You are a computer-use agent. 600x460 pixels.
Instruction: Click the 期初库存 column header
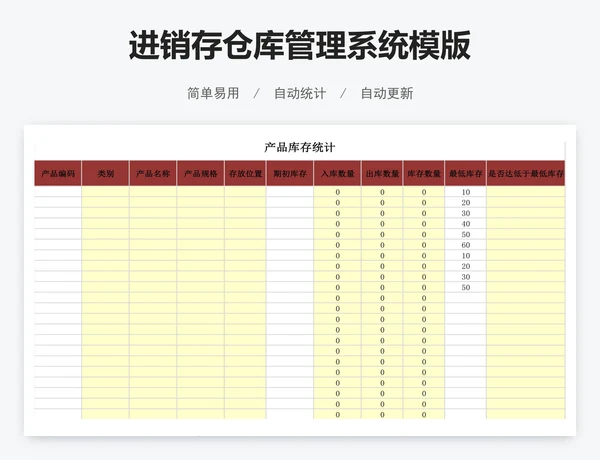point(290,173)
